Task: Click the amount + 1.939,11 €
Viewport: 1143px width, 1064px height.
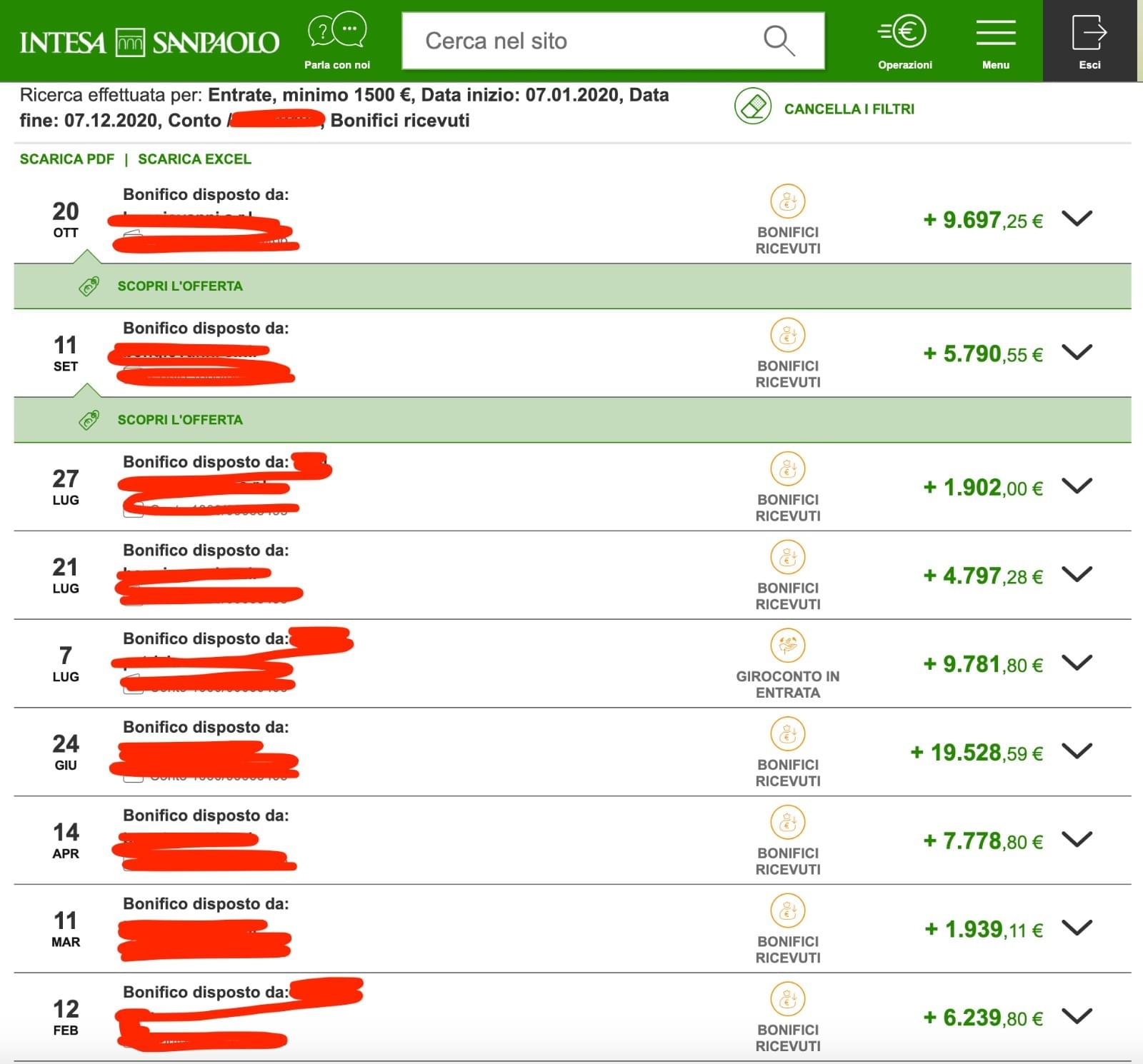Action: click(x=984, y=929)
